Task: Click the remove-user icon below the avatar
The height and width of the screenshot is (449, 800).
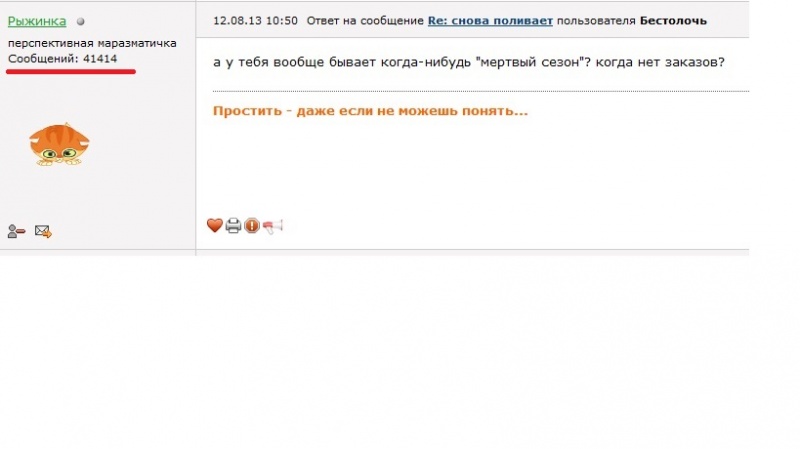Action: pos(16,232)
